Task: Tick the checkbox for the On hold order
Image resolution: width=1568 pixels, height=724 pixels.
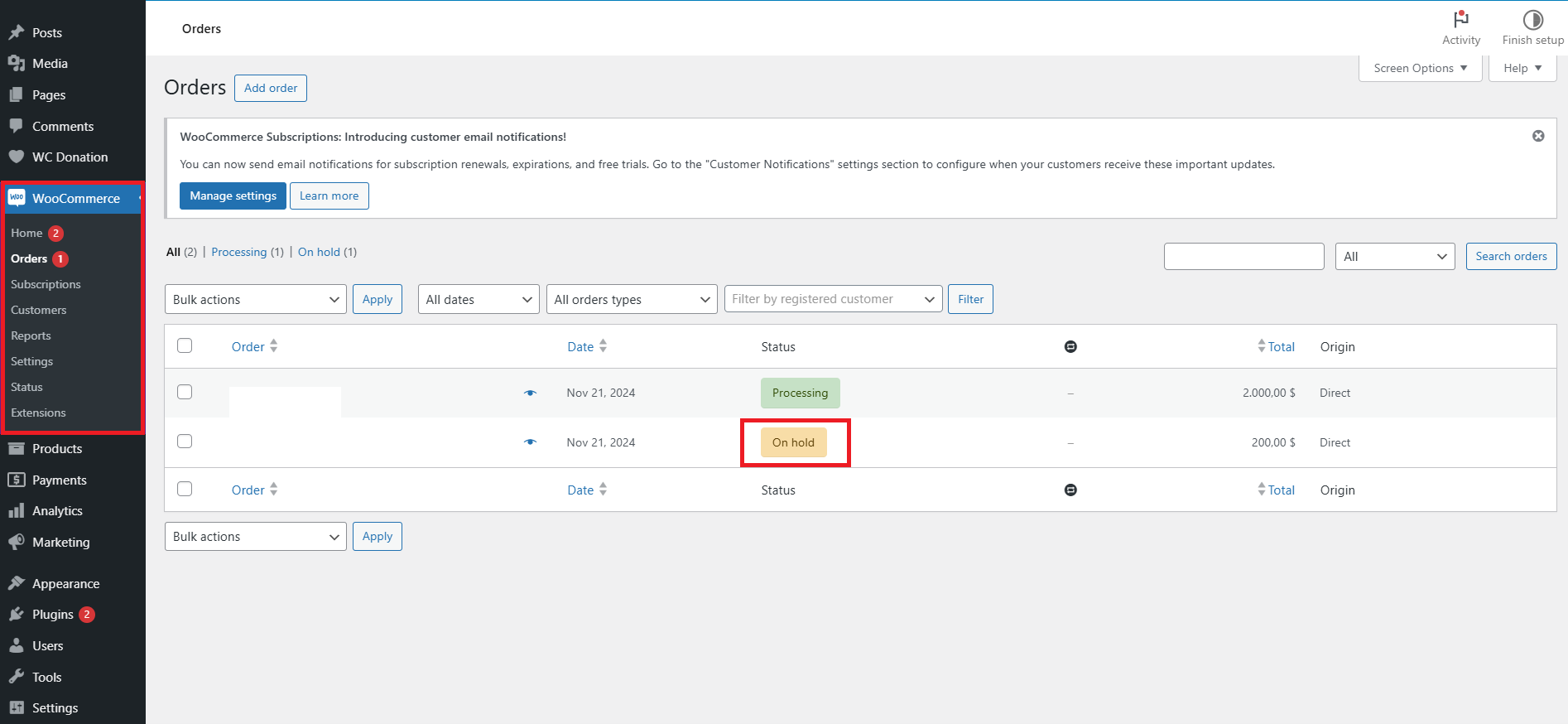Action: 185,441
